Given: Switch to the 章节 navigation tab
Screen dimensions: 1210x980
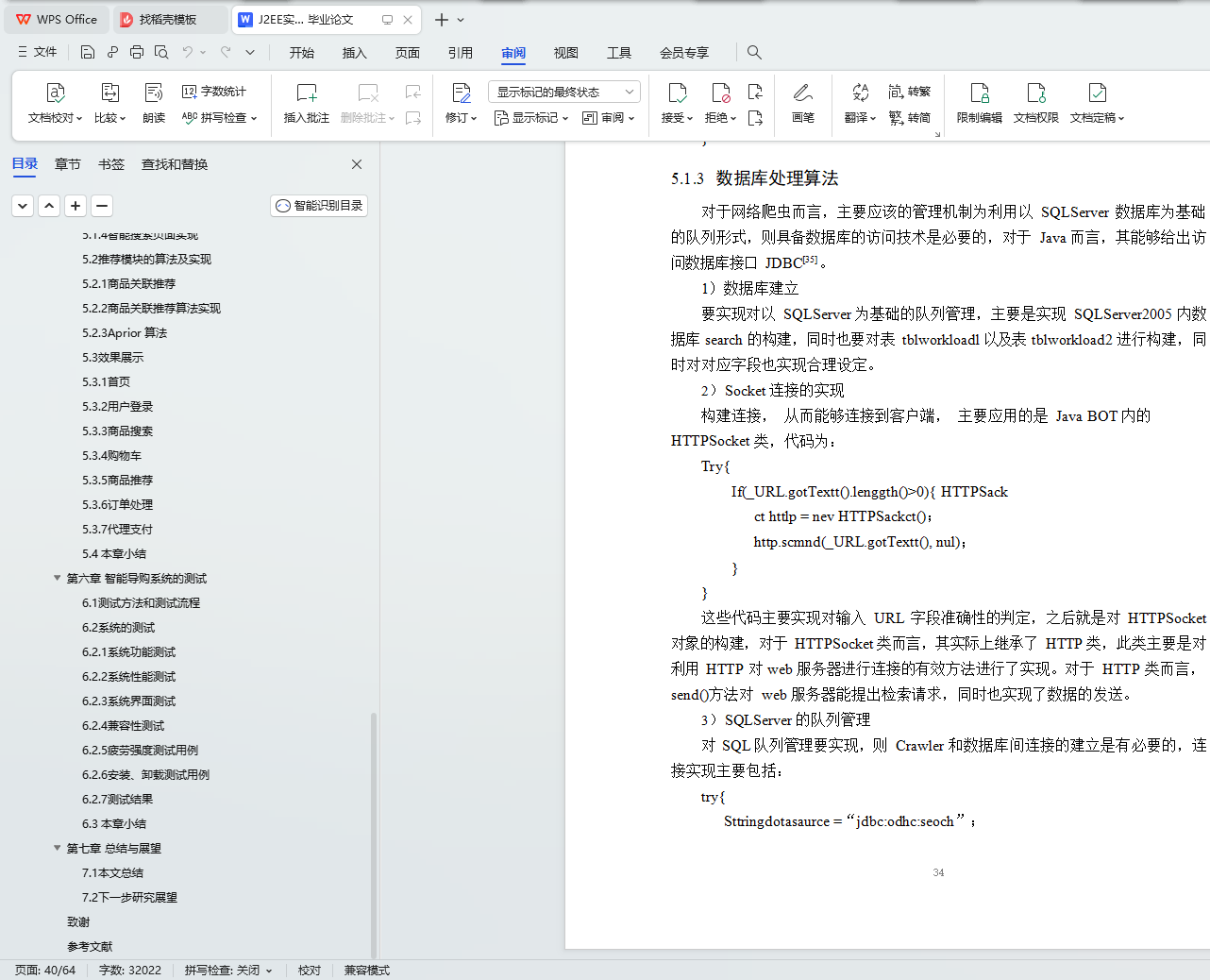Looking at the screenshot, I should pyautogui.click(x=68, y=164).
